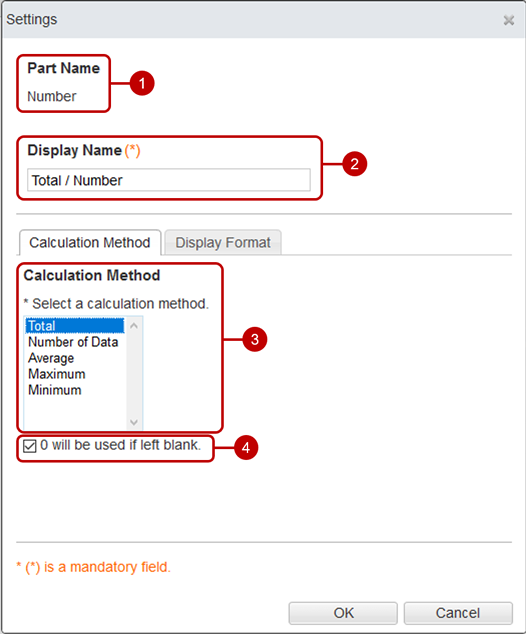The width and height of the screenshot is (526, 634).
Task: Select the Calculation Method tab
Action: [90, 243]
